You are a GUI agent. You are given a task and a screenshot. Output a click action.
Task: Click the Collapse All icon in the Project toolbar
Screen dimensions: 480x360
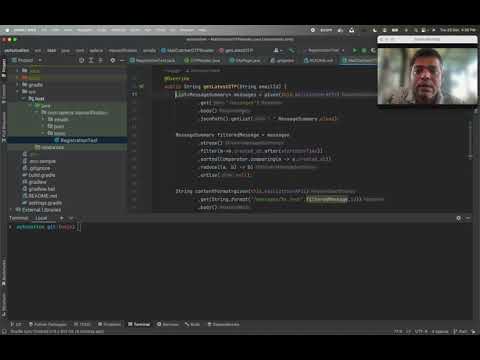point(100,60)
